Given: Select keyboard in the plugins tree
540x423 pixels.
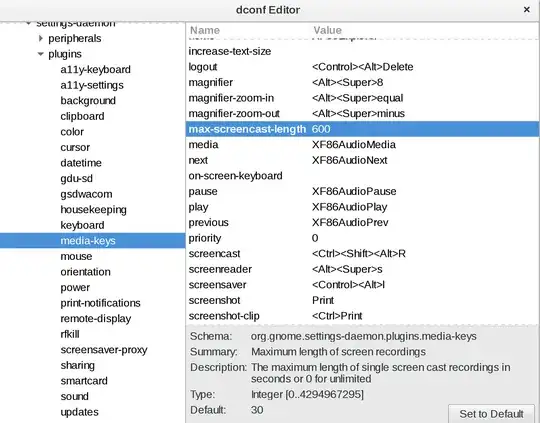Looking at the screenshot, I should pyautogui.click(x=82, y=225).
